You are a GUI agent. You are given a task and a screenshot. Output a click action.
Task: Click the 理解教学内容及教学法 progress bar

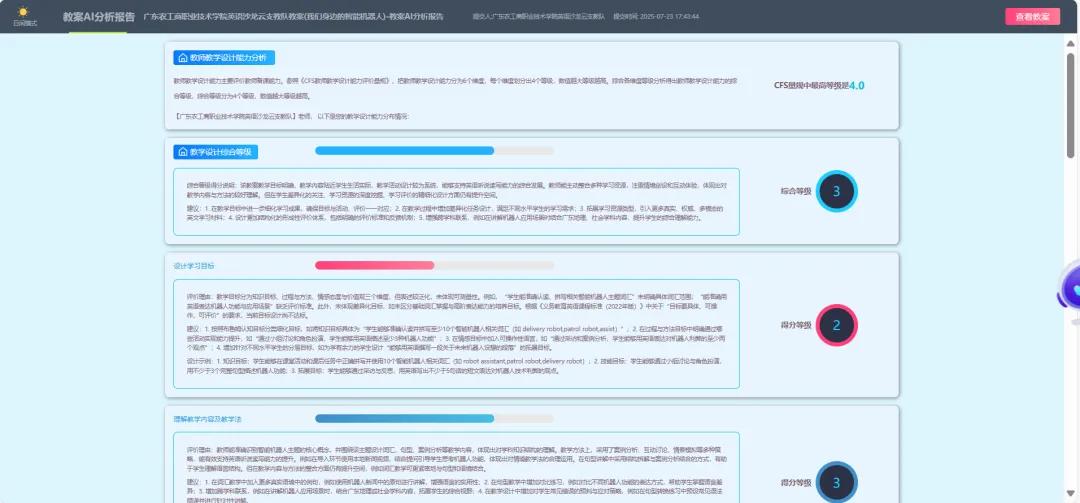tap(434, 418)
